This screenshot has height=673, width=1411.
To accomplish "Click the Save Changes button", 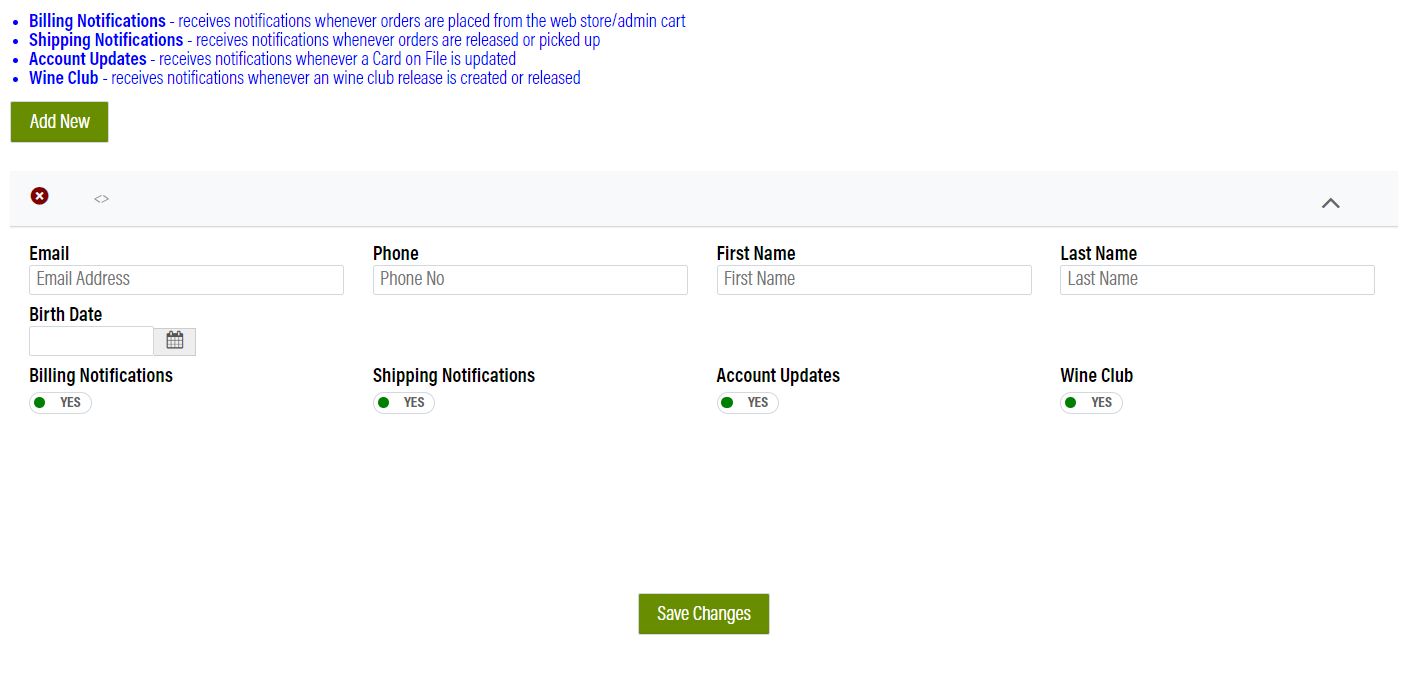I will (703, 613).
